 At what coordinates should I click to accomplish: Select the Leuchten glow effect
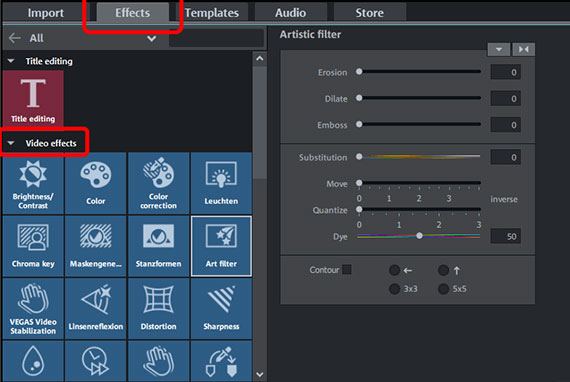[x=221, y=183]
